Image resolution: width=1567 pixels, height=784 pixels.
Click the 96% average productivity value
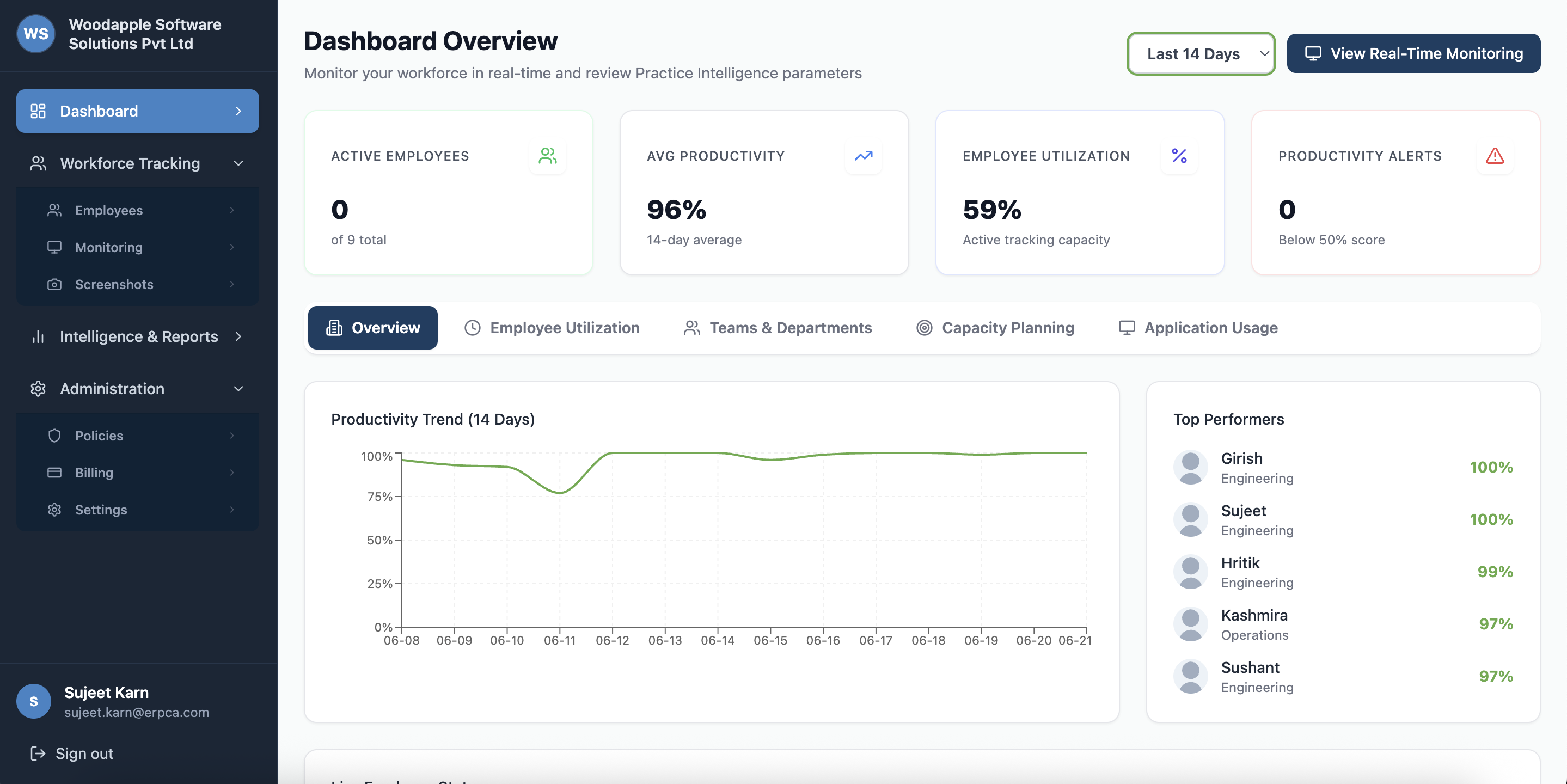coord(676,210)
